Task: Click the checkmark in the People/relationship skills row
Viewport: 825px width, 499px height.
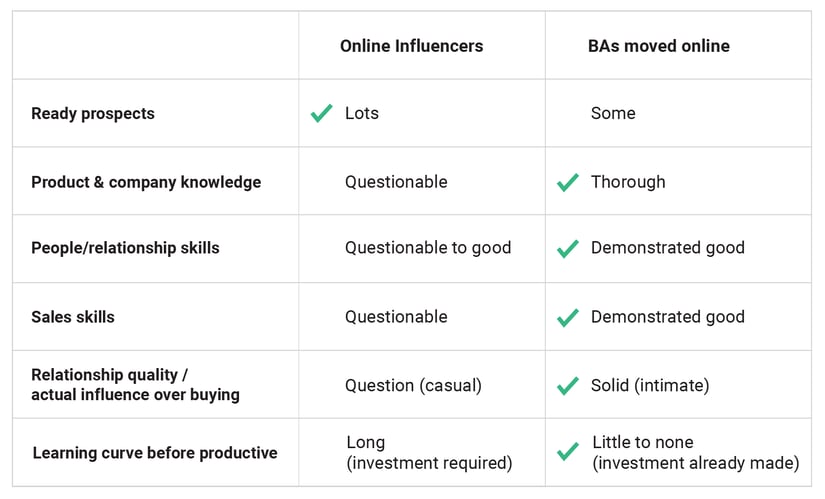Action: pos(568,248)
